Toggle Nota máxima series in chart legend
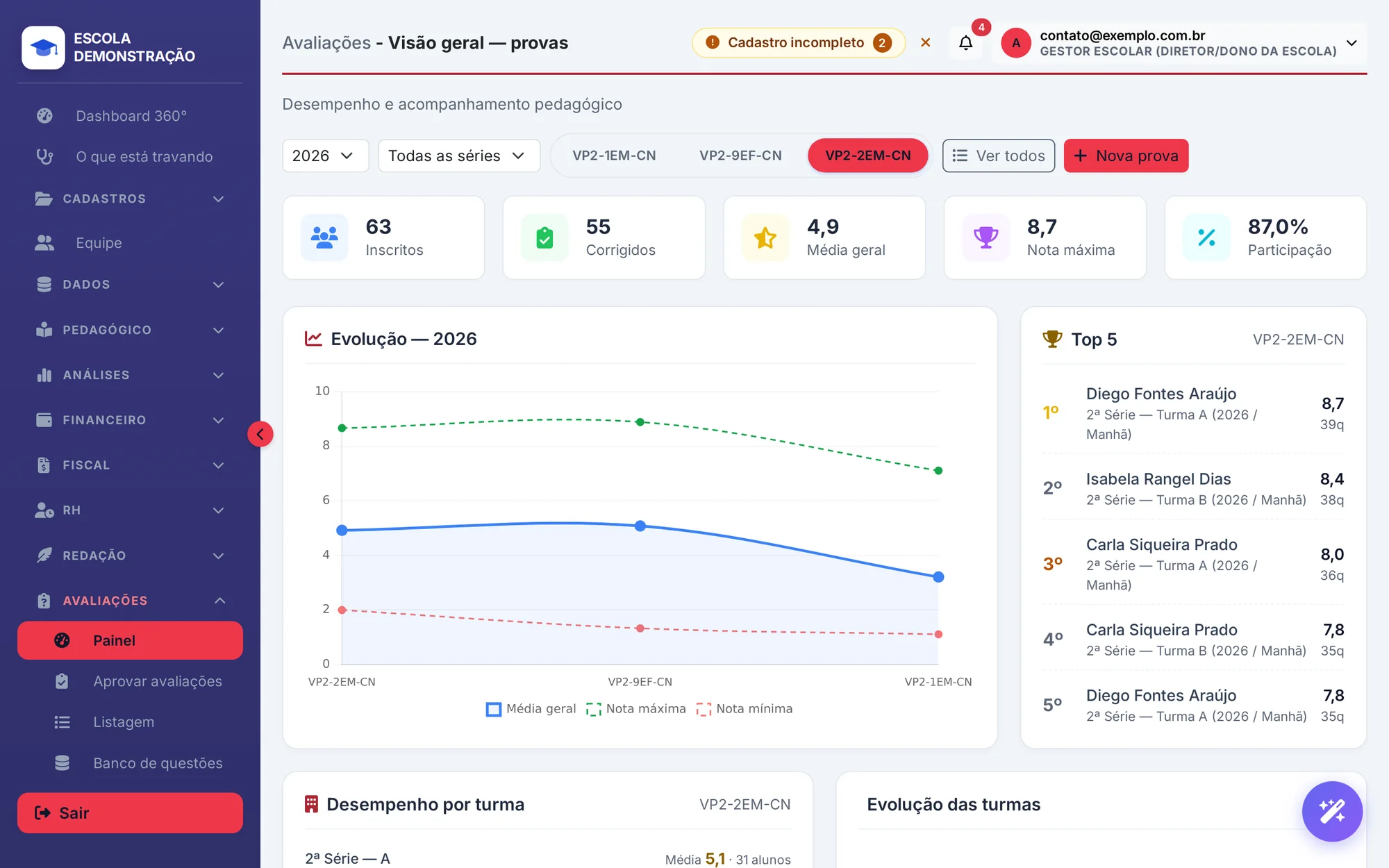 (x=636, y=709)
